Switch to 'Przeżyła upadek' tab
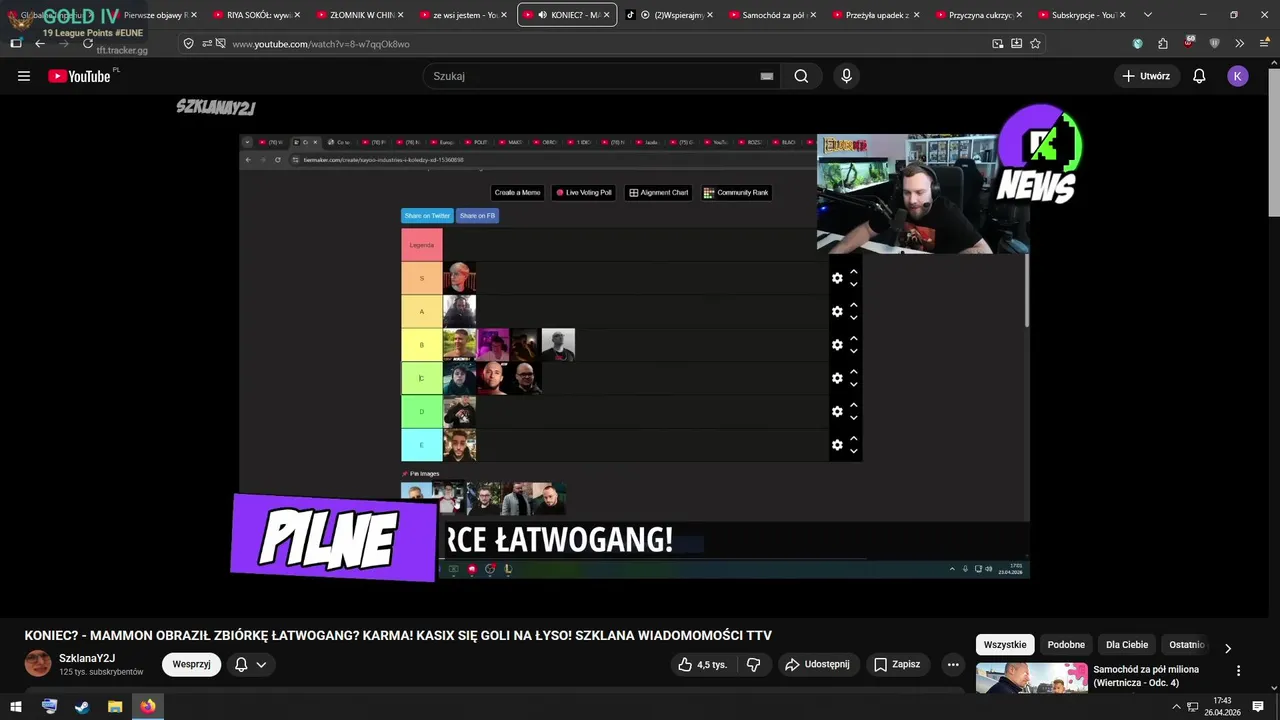Viewport: 1280px width, 720px height. tap(874, 15)
